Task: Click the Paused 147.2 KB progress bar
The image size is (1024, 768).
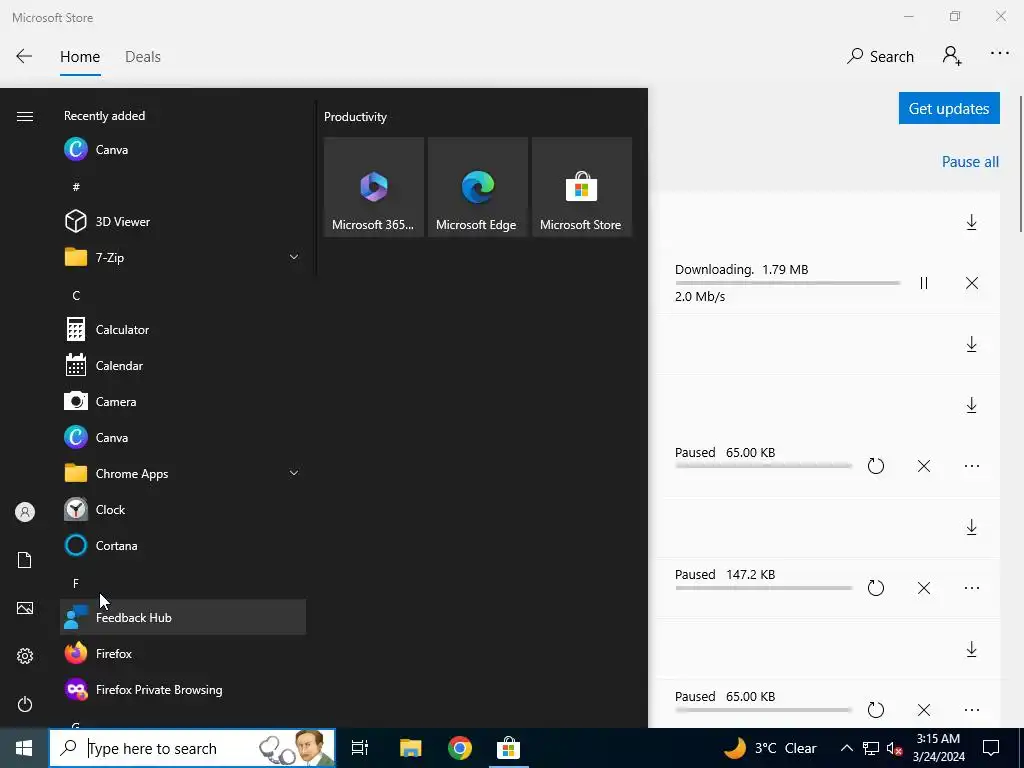Action: [x=763, y=588]
